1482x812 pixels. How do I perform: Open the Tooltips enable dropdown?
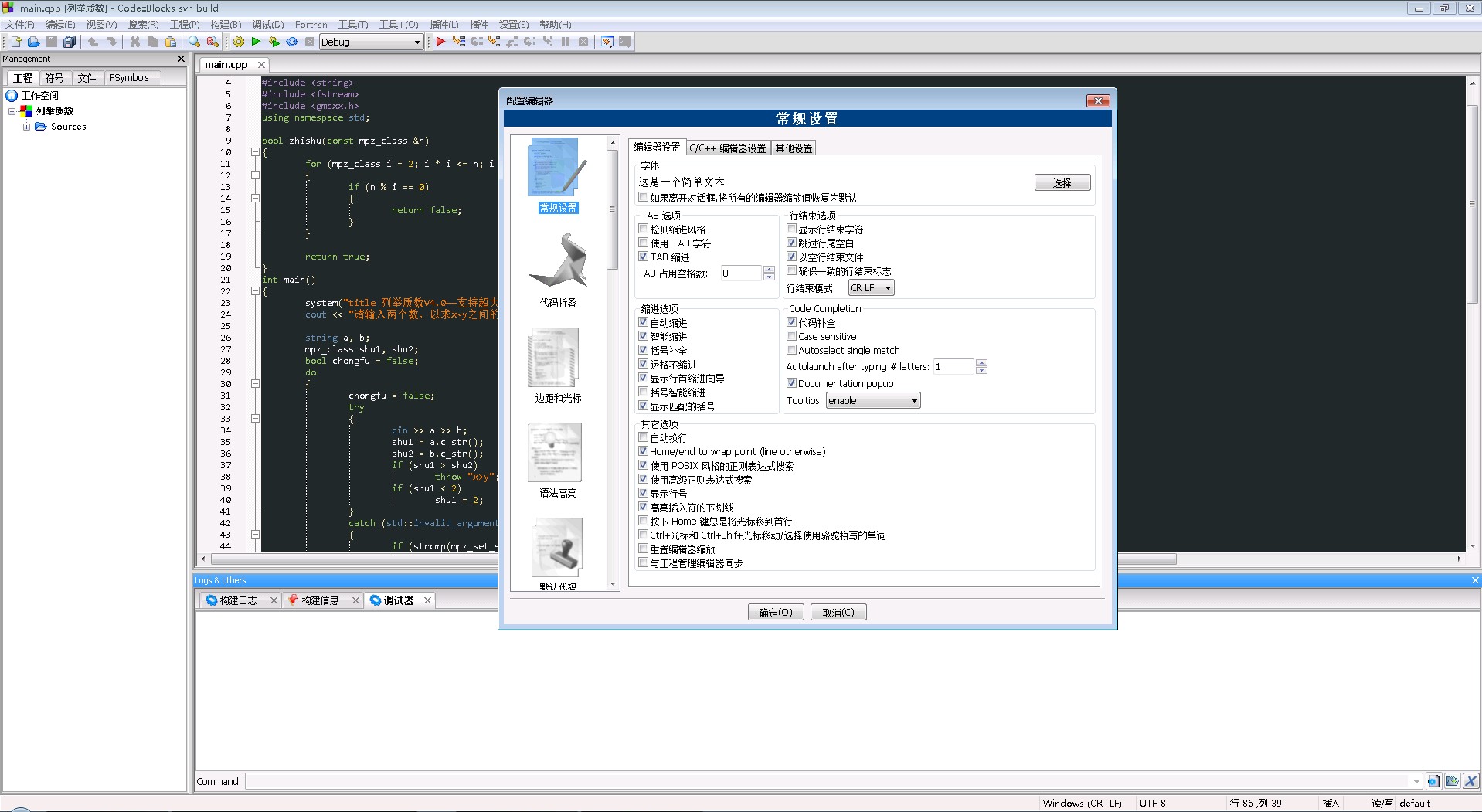pyautogui.click(x=873, y=401)
